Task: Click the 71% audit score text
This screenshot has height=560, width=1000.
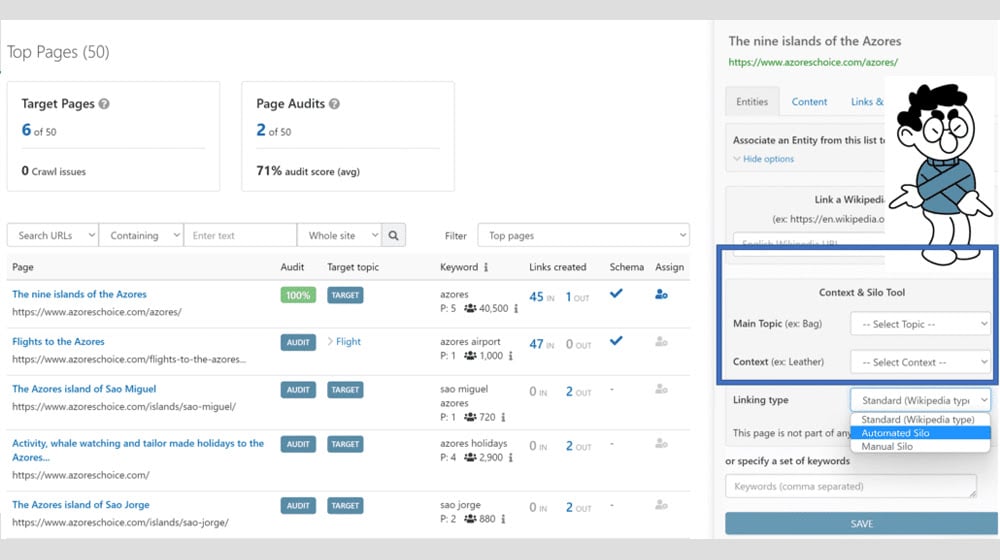Action: tap(308, 171)
